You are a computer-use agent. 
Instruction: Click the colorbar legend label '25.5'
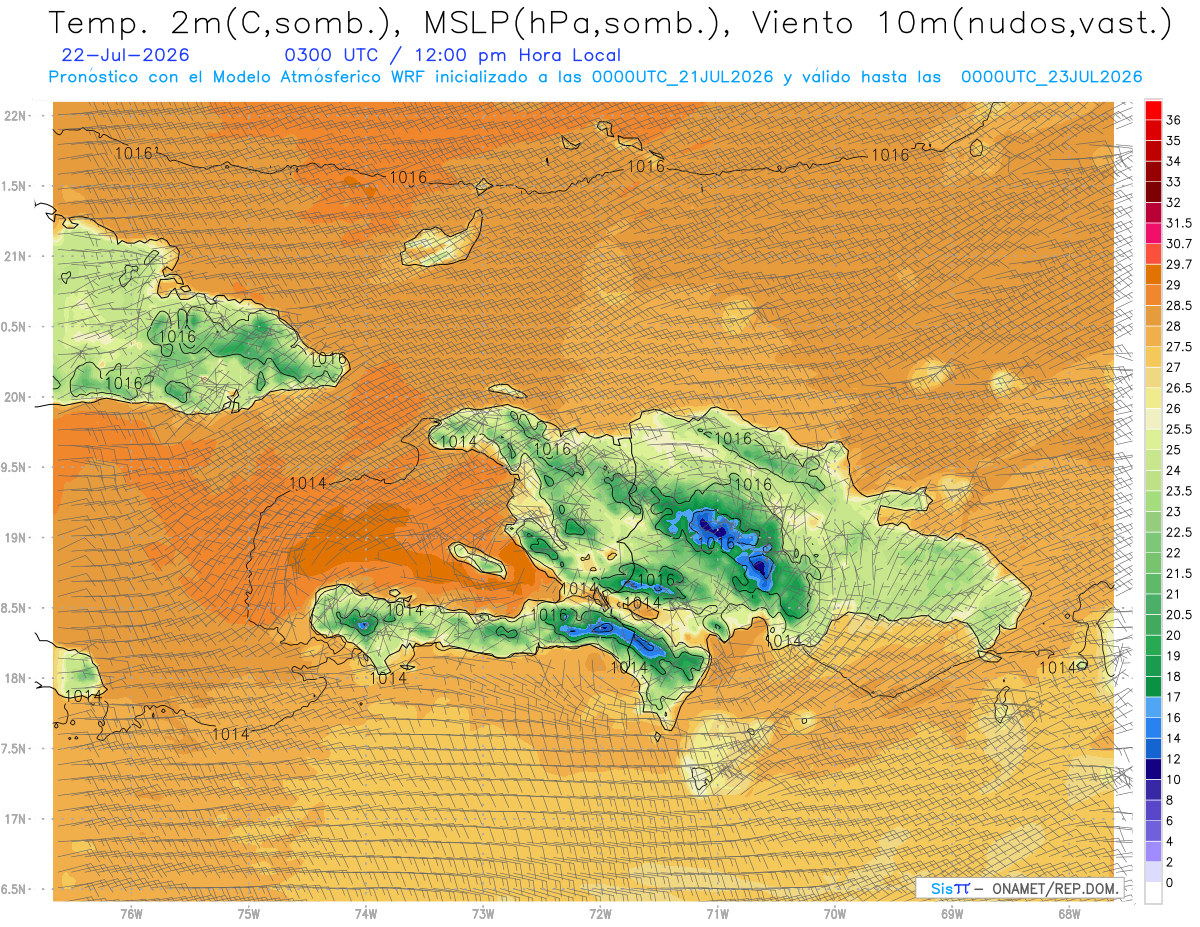pos(1180,429)
